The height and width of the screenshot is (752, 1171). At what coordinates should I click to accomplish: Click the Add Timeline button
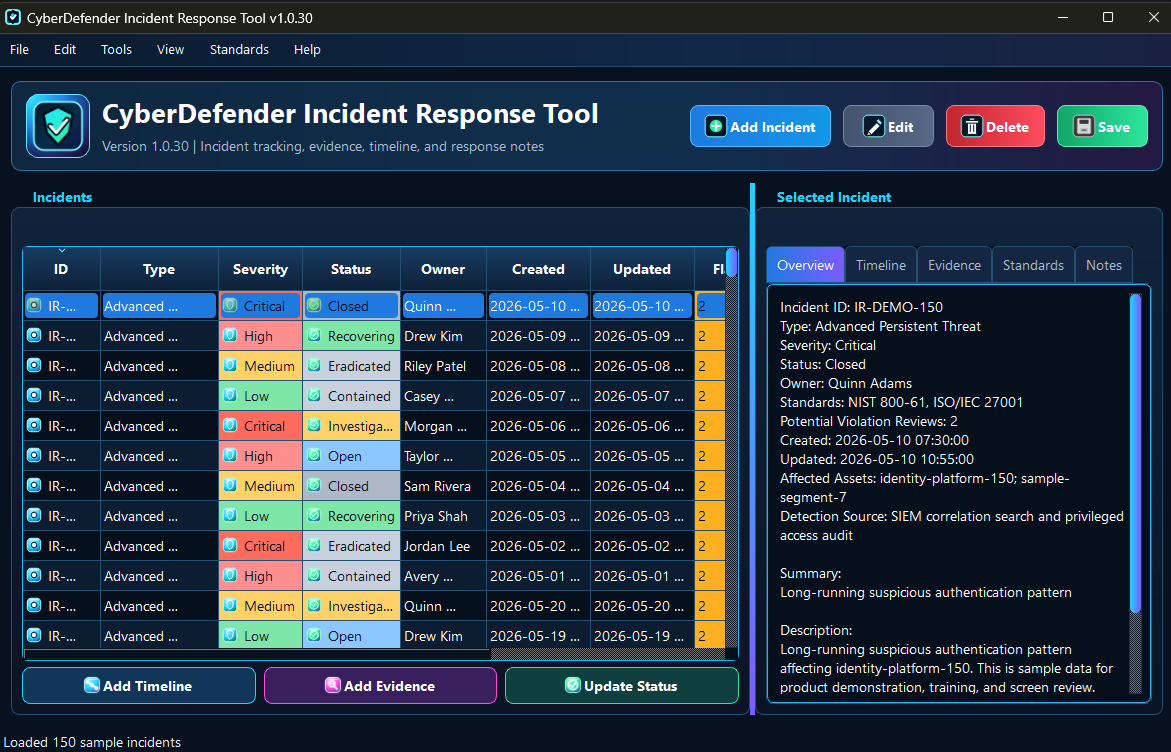coord(139,686)
